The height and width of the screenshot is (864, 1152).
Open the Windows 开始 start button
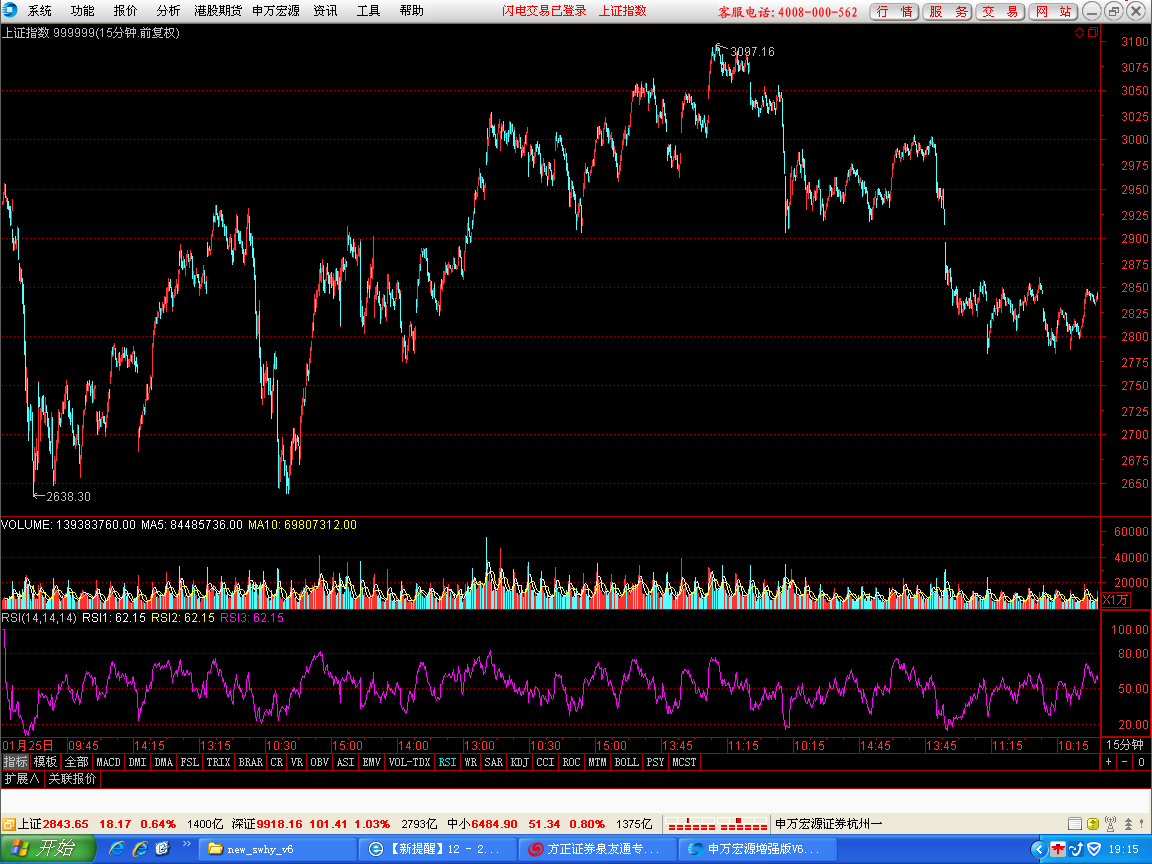(x=48, y=849)
